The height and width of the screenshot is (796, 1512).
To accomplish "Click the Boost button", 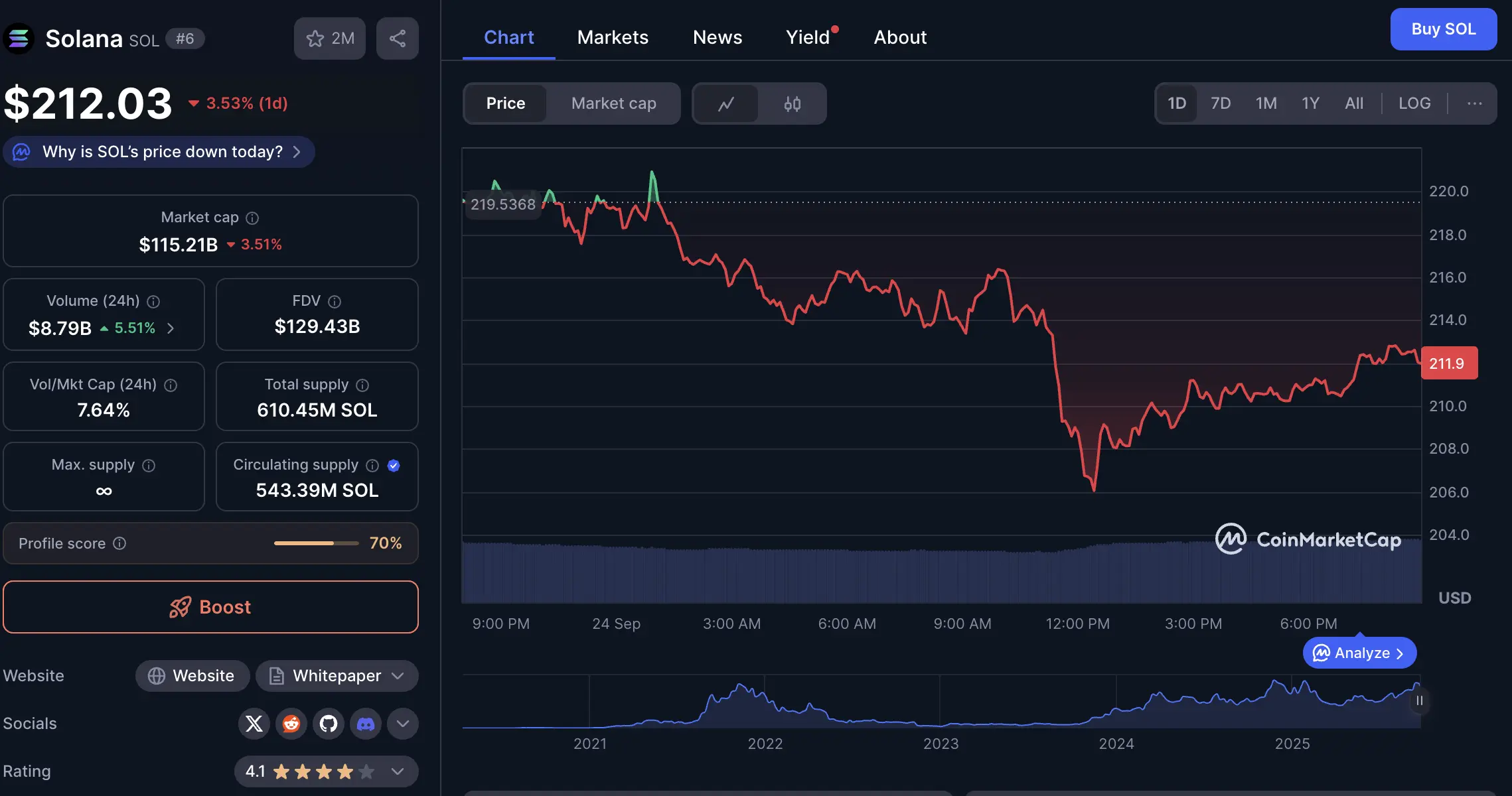I will coord(210,607).
